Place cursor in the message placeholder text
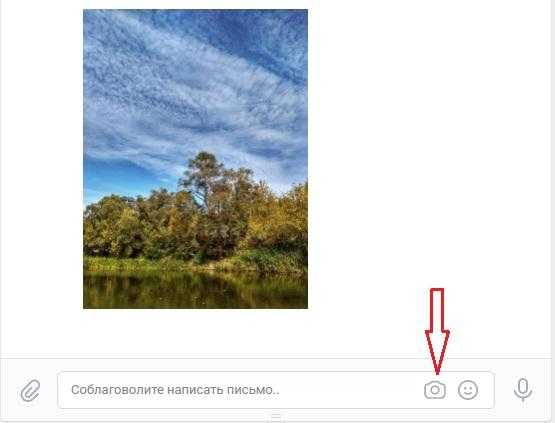Image resolution: width=555 pixels, height=423 pixels. pos(175,390)
